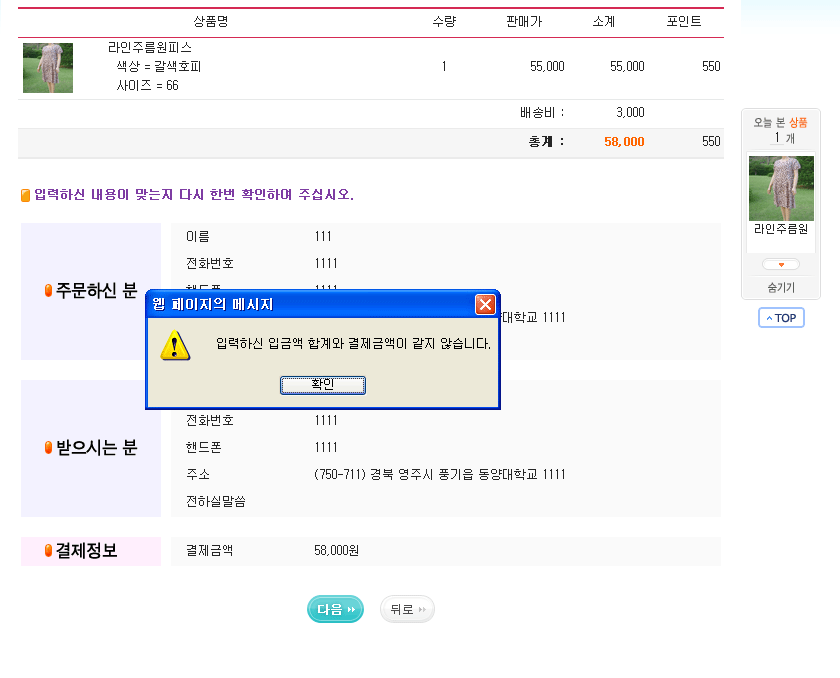Image resolution: width=840 pixels, height=678 pixels.
Task: Click the 확인 button in the alert
Action: click(x=322, y=385)
